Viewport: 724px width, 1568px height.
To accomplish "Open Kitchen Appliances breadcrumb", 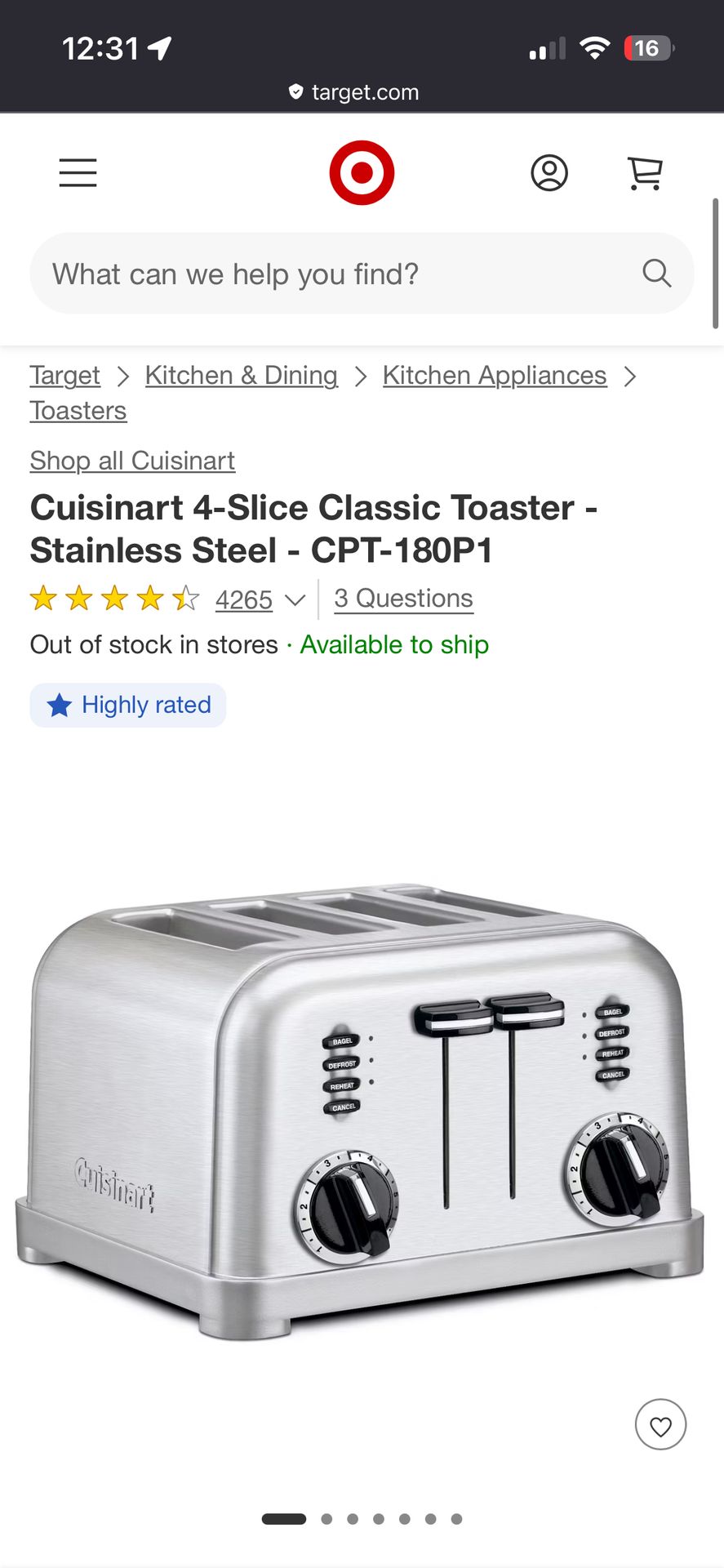I will [x=495, y=376].
